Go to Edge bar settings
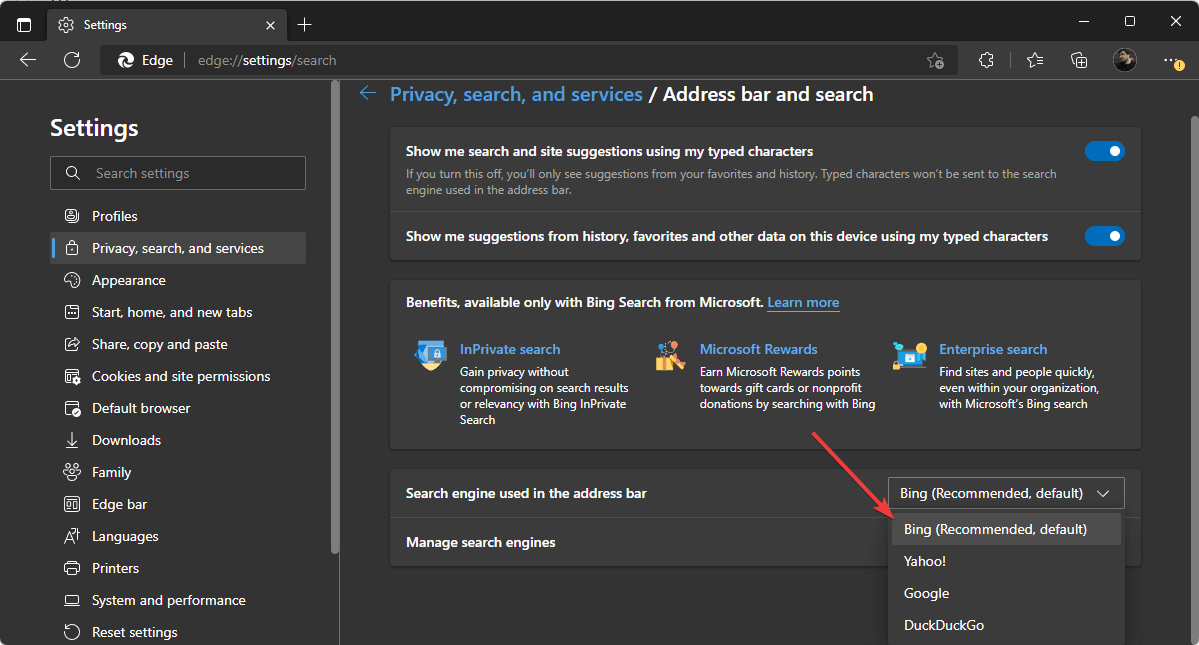 pyautogui.click(x=178, y=504)
